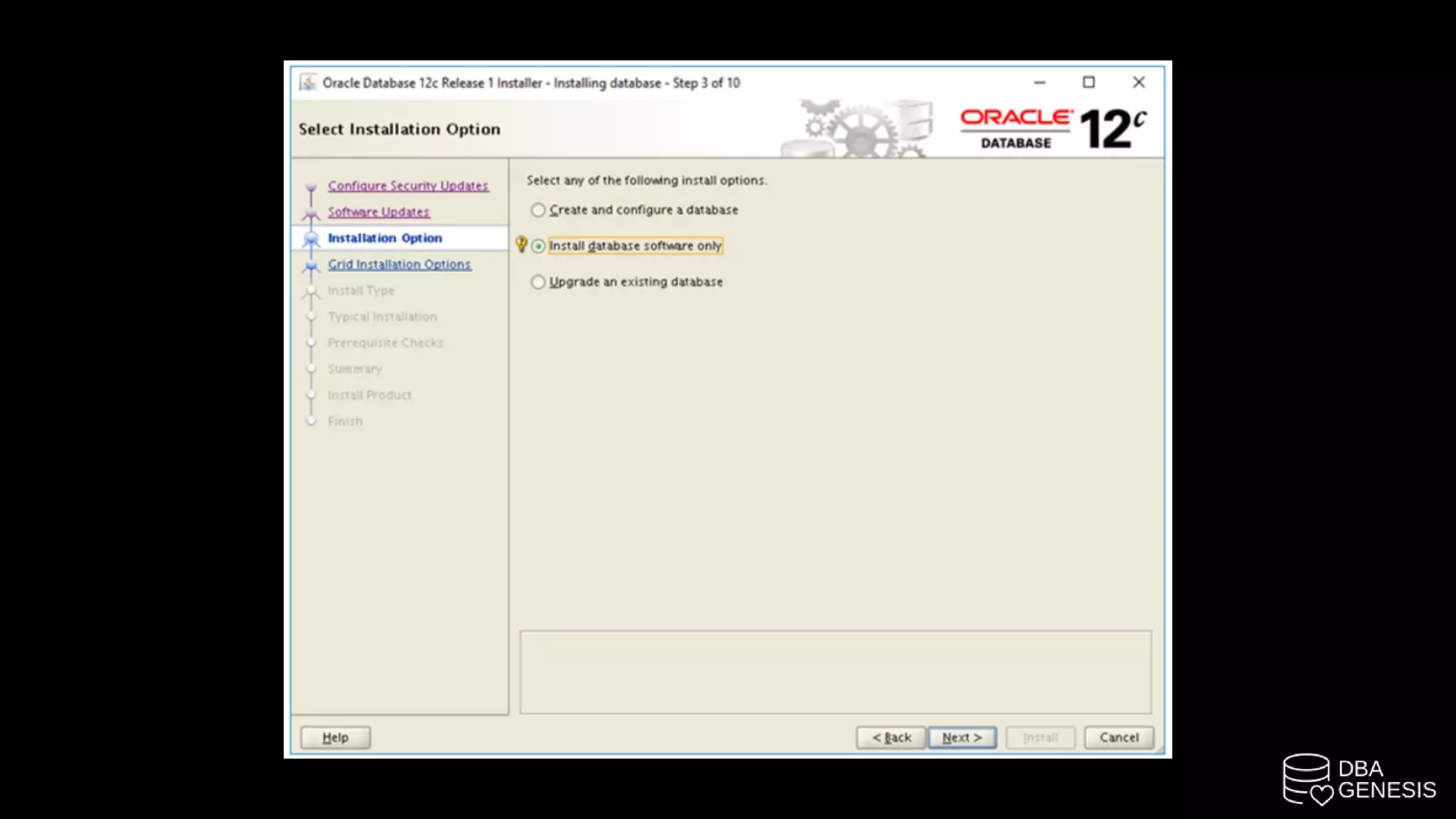Image resolution: width=1456 pixels, height=819 pixels.
Task: Cancel the installation
Action: (1118, 737)
